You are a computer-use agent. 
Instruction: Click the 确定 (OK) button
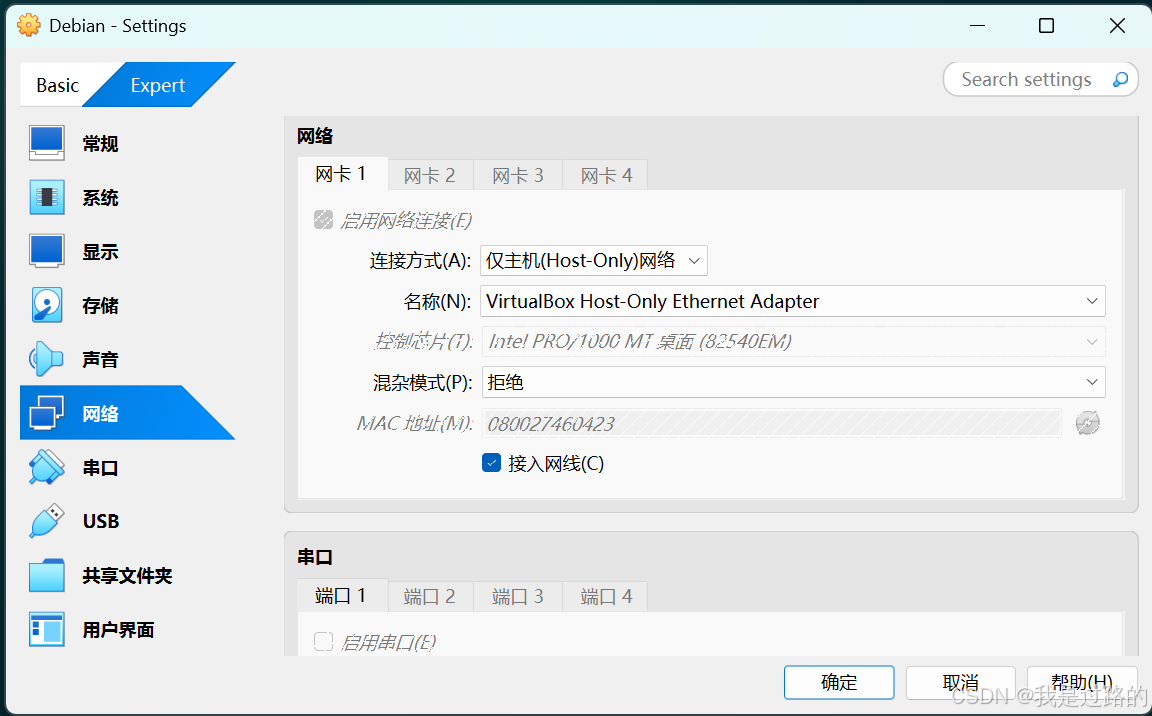tap(839, 682)
